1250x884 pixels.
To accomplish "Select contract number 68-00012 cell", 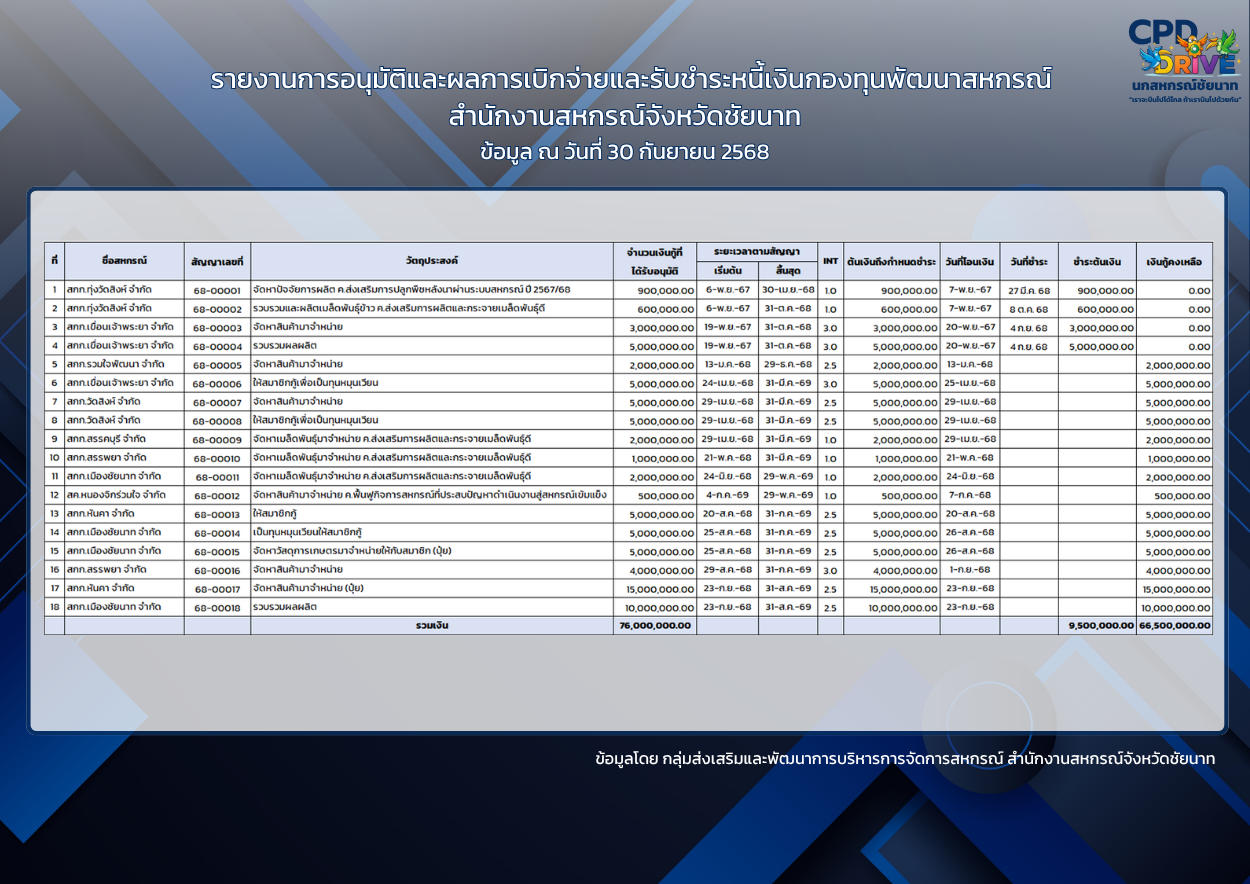I will [x=217, y=495].
